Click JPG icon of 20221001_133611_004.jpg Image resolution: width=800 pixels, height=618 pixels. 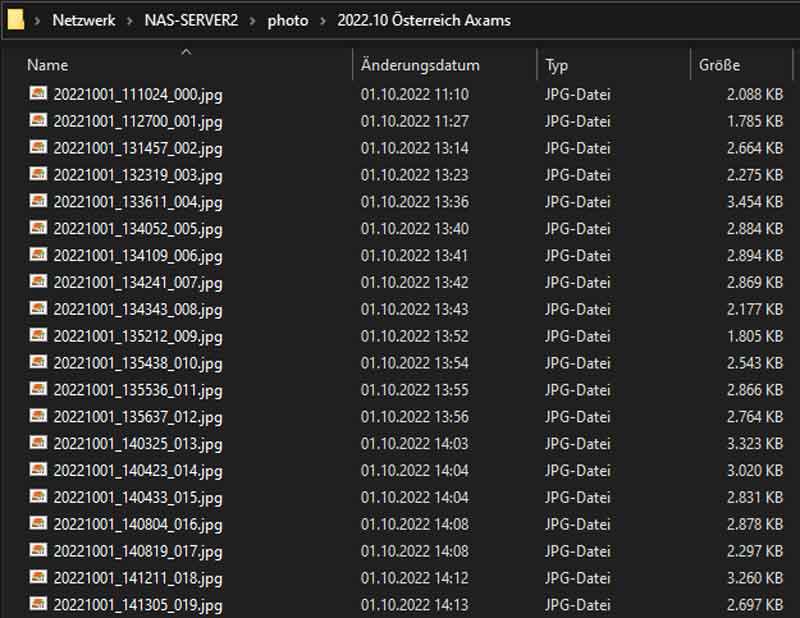[38, 201]
